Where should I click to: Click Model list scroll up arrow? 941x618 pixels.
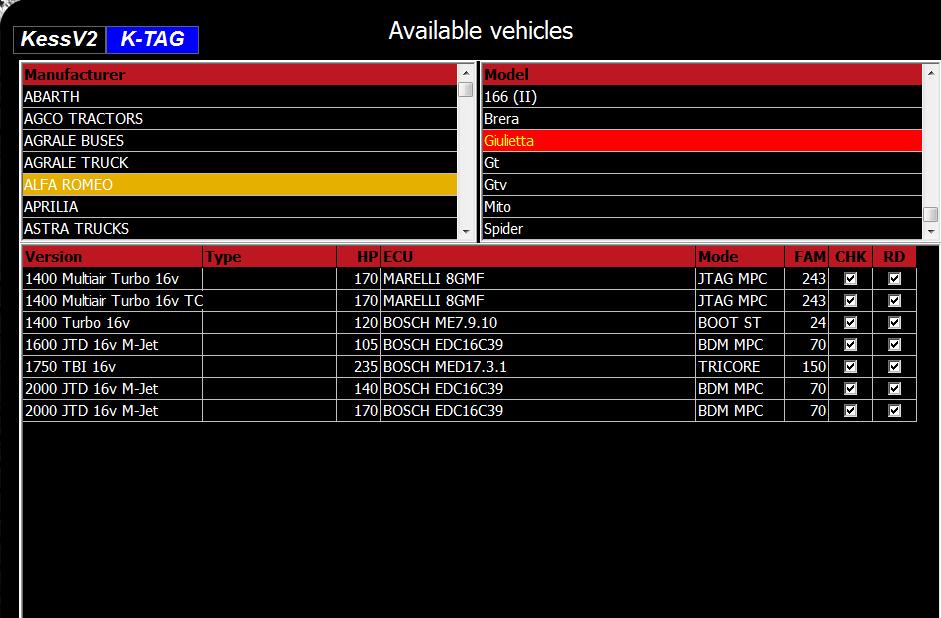931,73
